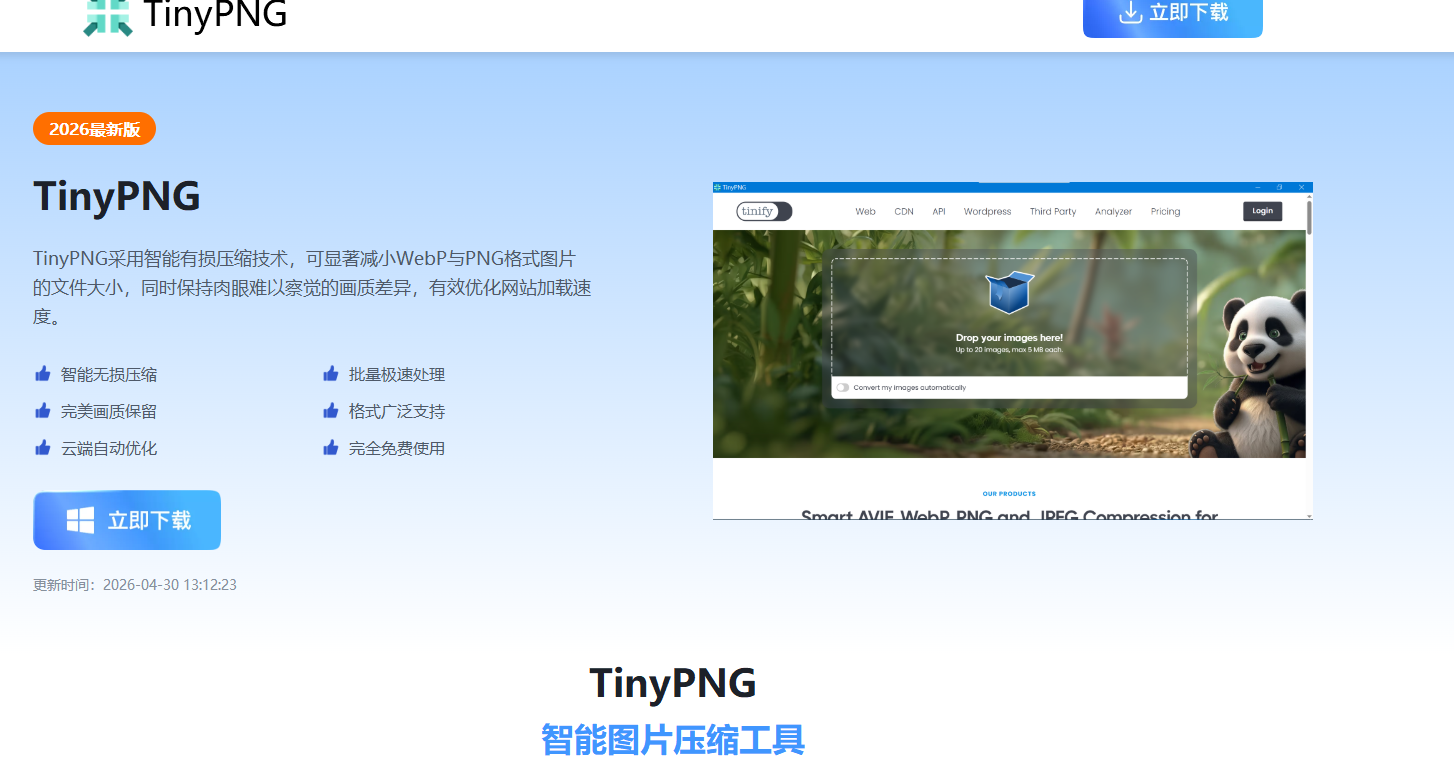This screenshot has height=764, width=1454.
Task: Click thumbs-up icon beside 完全免费使用
Action: (331, 448)
